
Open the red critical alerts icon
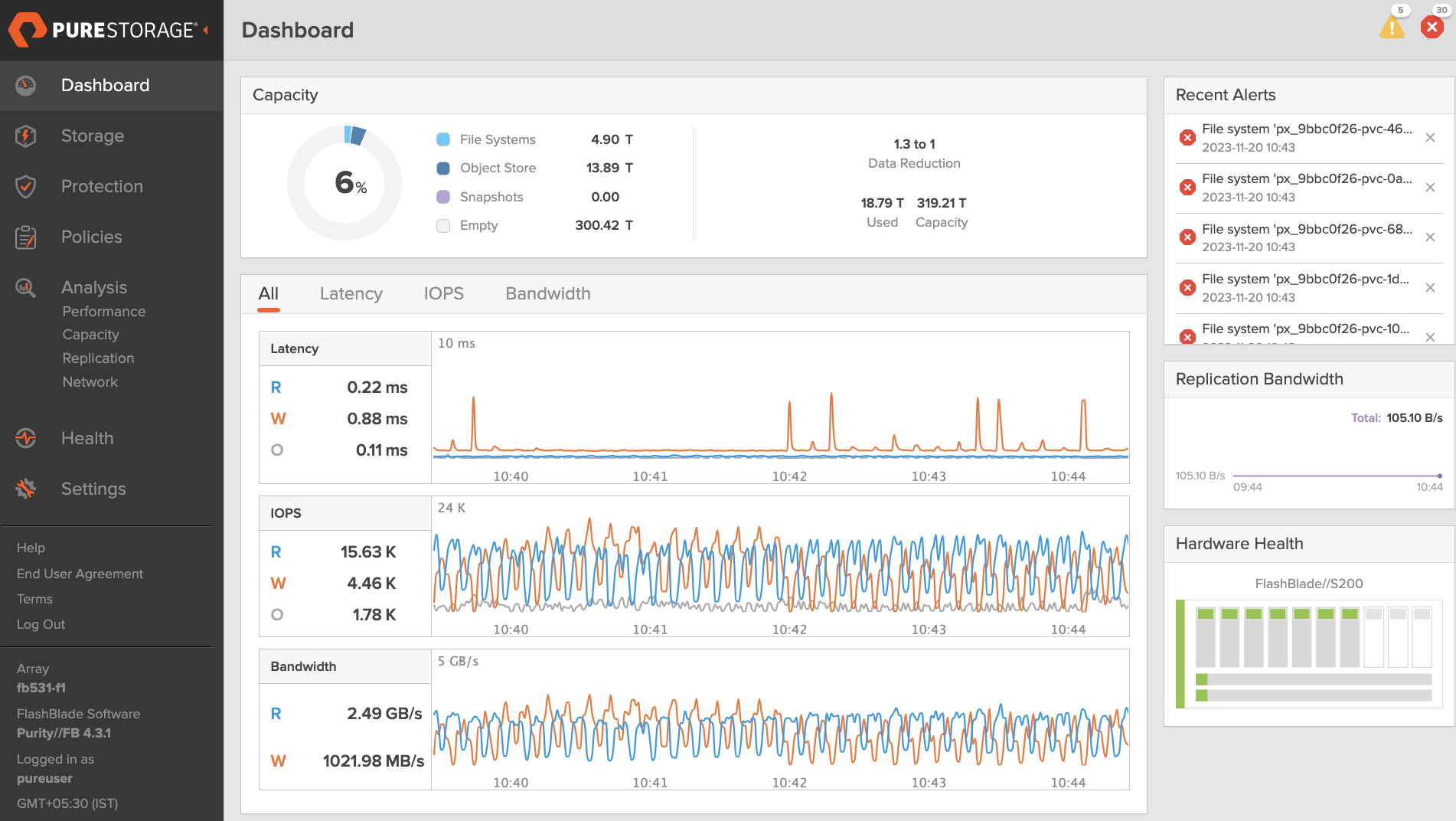coord(1432,27)
